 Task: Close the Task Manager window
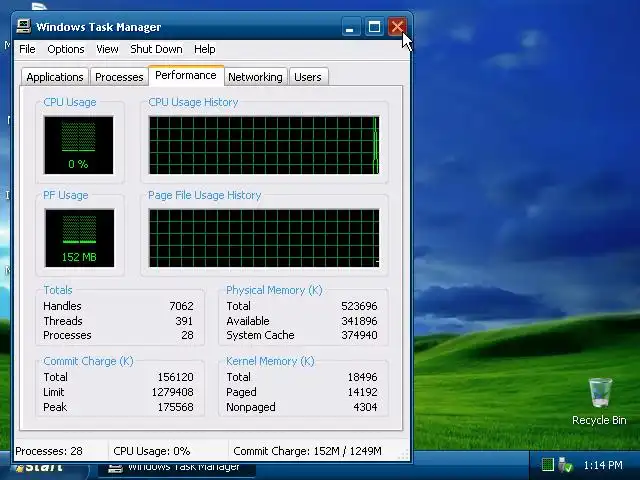(x=397, y=27)
